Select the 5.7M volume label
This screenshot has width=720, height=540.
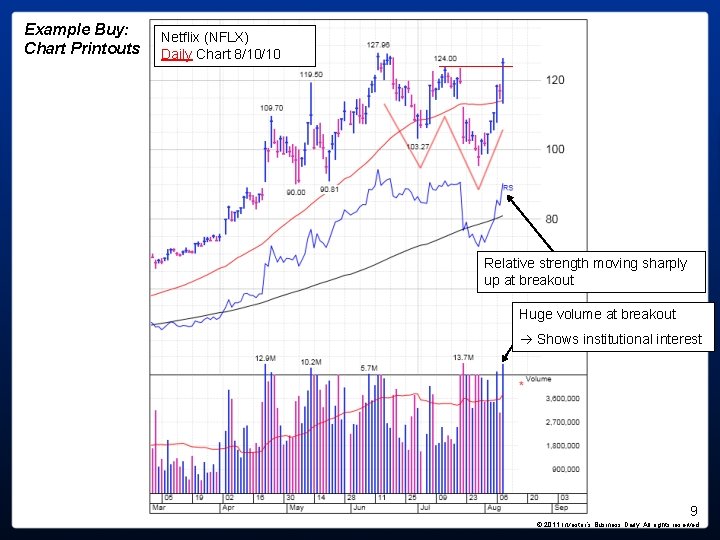(369, 368)
